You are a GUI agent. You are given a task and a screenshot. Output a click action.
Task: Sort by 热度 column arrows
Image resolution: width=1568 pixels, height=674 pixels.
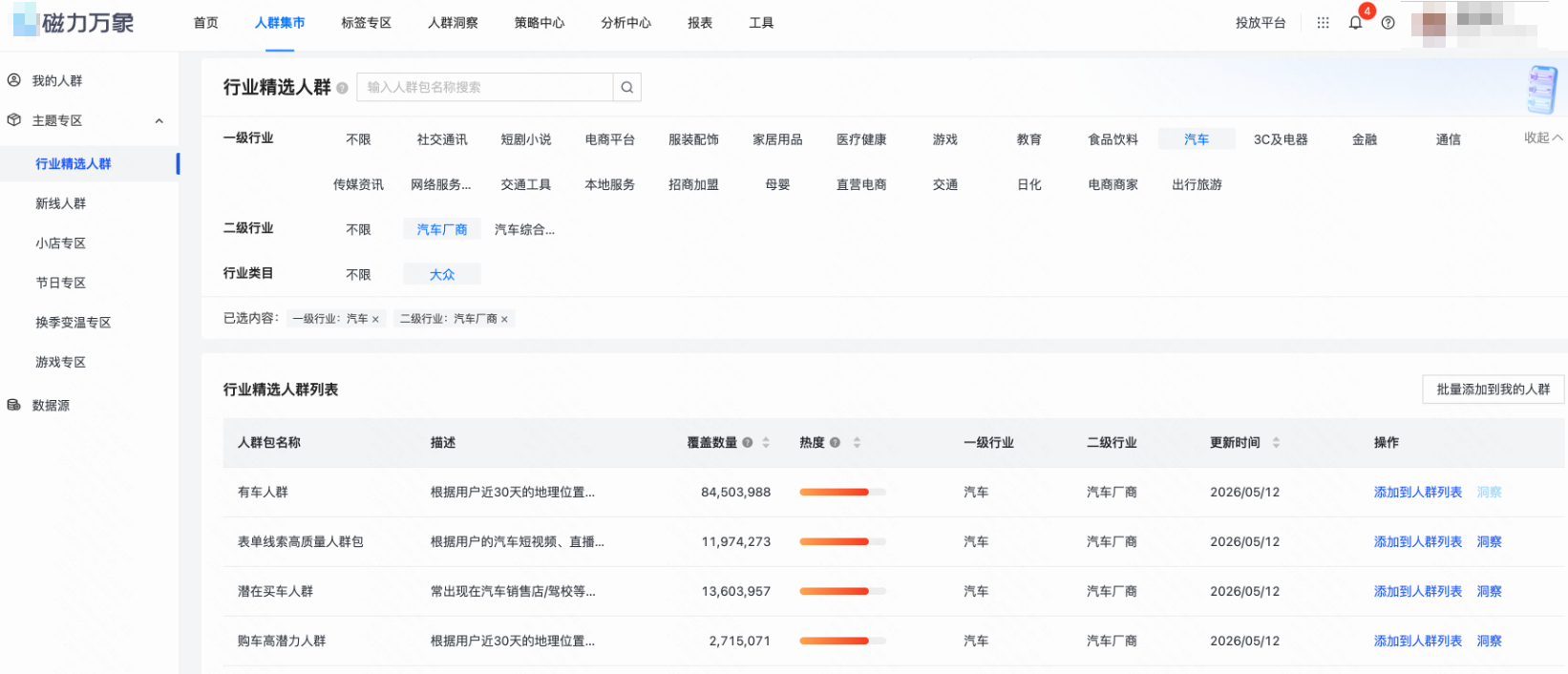coord(857,442)
